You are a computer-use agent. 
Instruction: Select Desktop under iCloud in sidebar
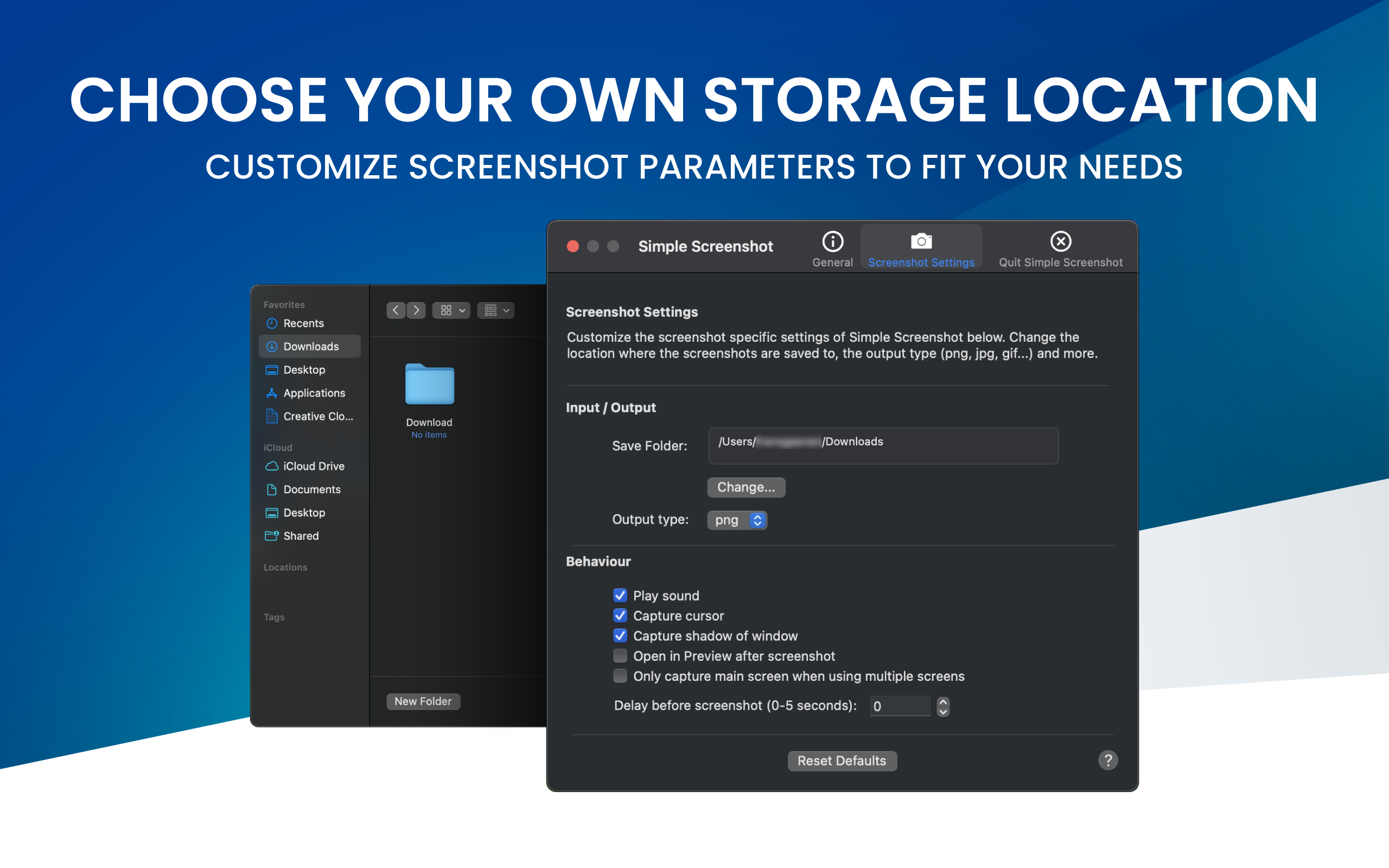click(x=310, y=513)
